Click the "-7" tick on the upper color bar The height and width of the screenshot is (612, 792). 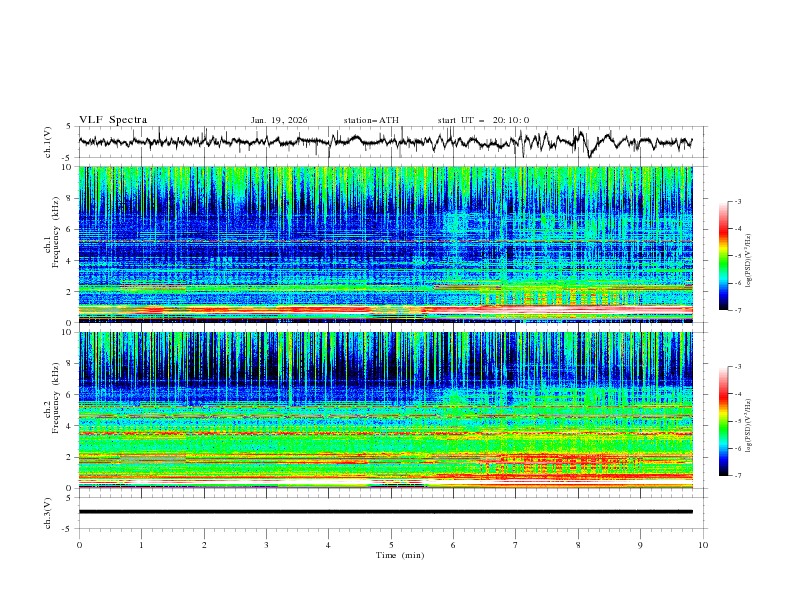(738, 310)
